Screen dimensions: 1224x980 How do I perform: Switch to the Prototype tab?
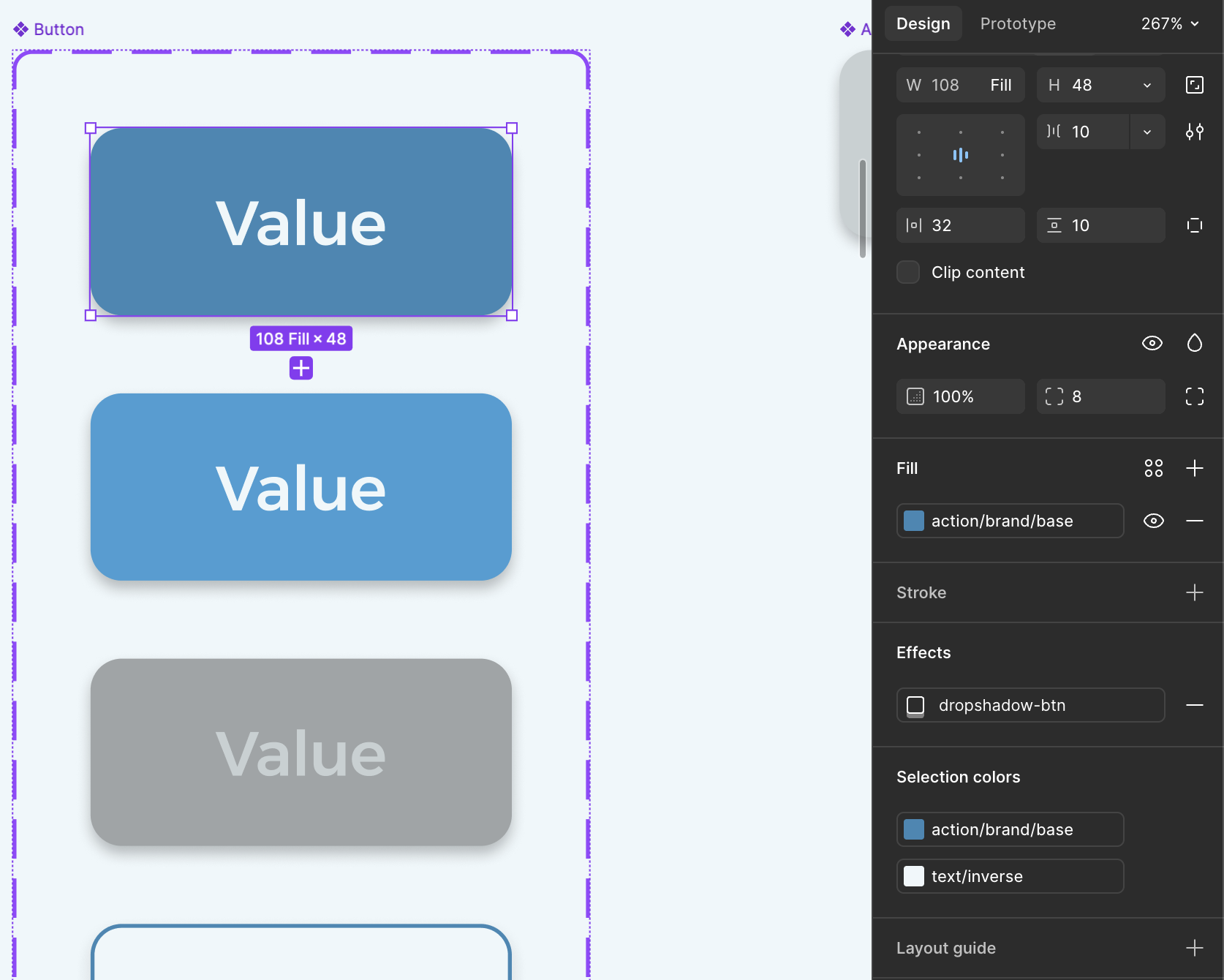coord(1017,23)
